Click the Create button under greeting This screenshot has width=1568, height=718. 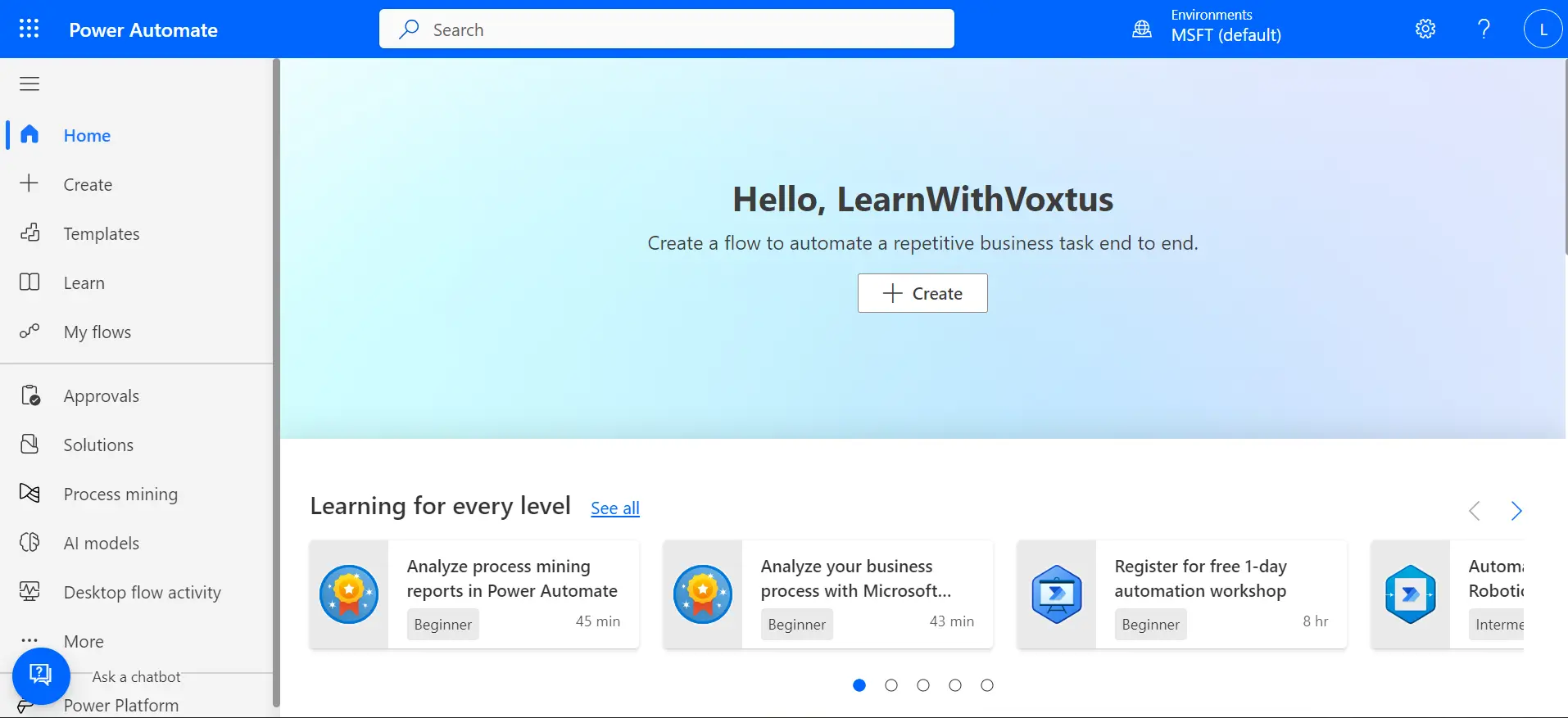922,293
